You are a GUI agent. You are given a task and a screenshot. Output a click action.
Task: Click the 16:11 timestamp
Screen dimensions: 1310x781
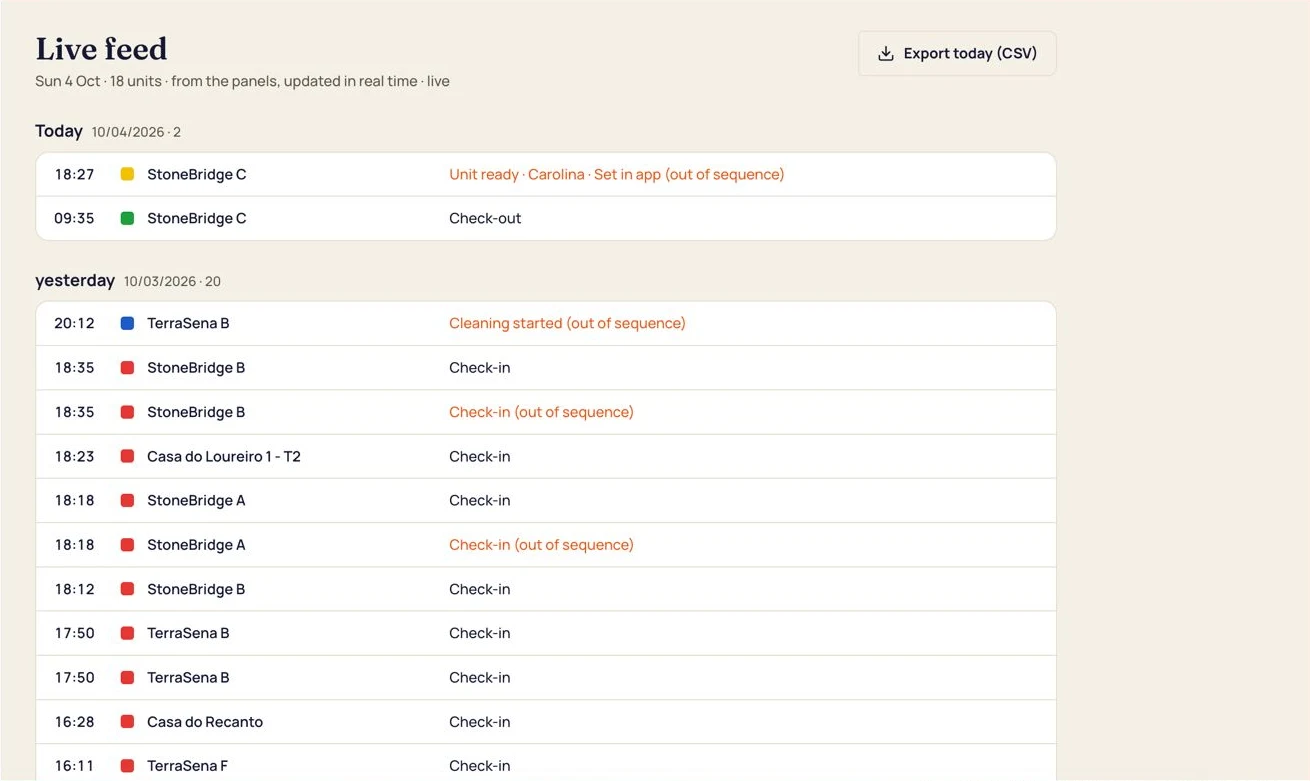pyautogui.click(x=74, y=766)
